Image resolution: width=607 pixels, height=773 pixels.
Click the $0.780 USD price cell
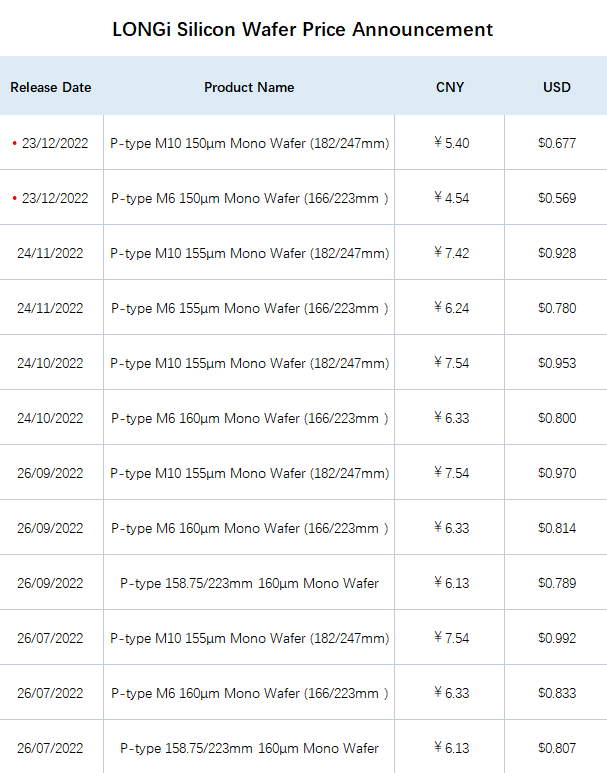click(557, 308)
